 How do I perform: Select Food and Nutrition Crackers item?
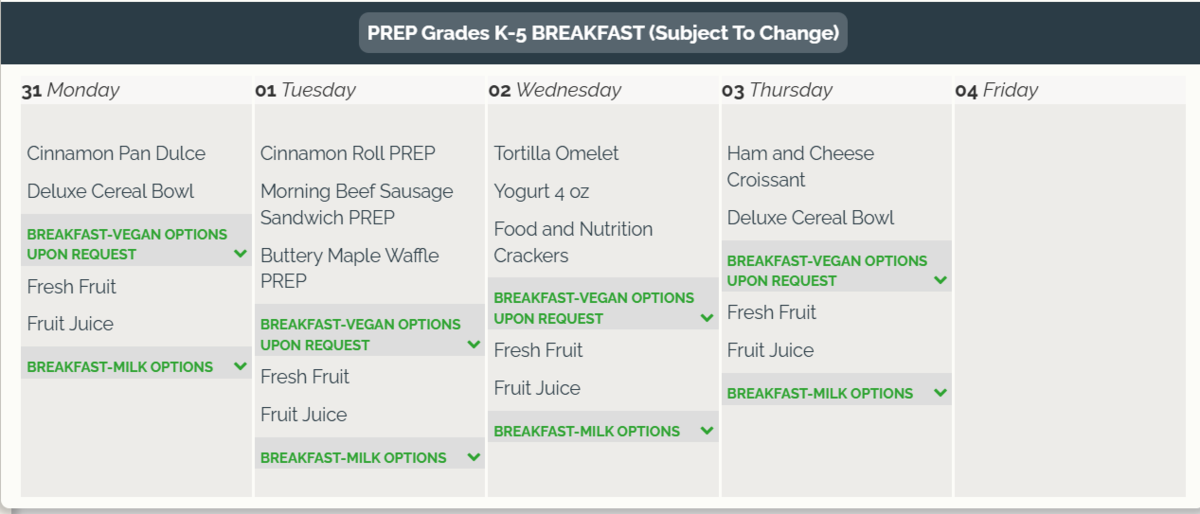[573, 242]
